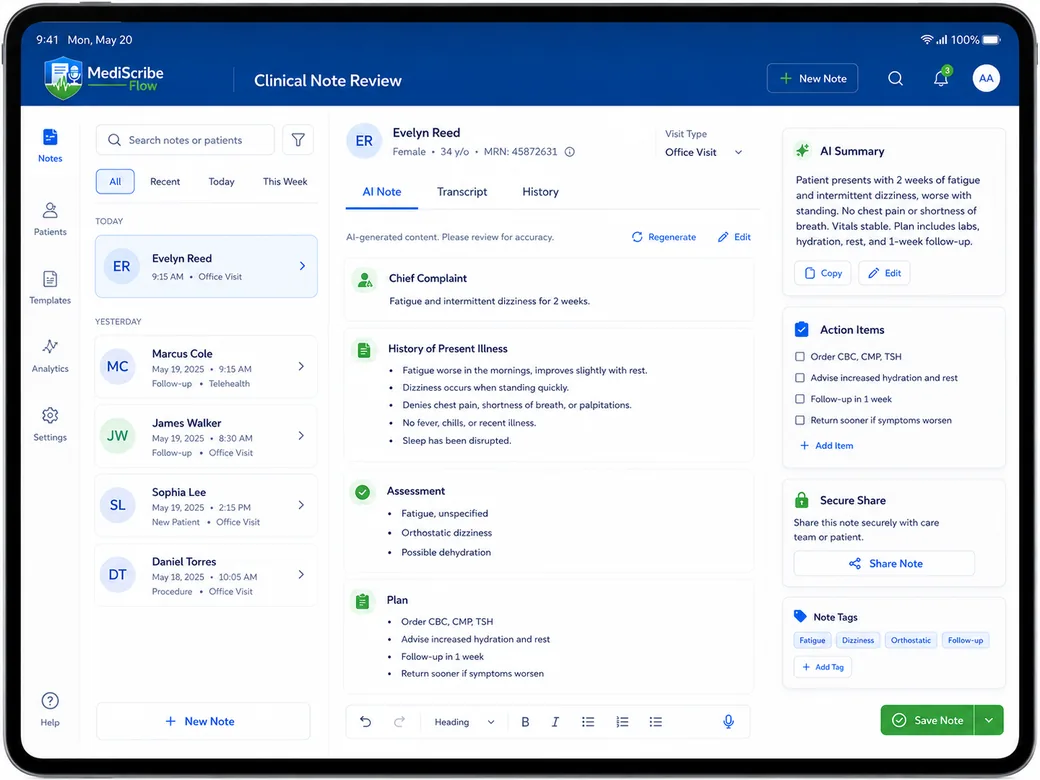Start dictation with microphone icon

pos(728,722)
